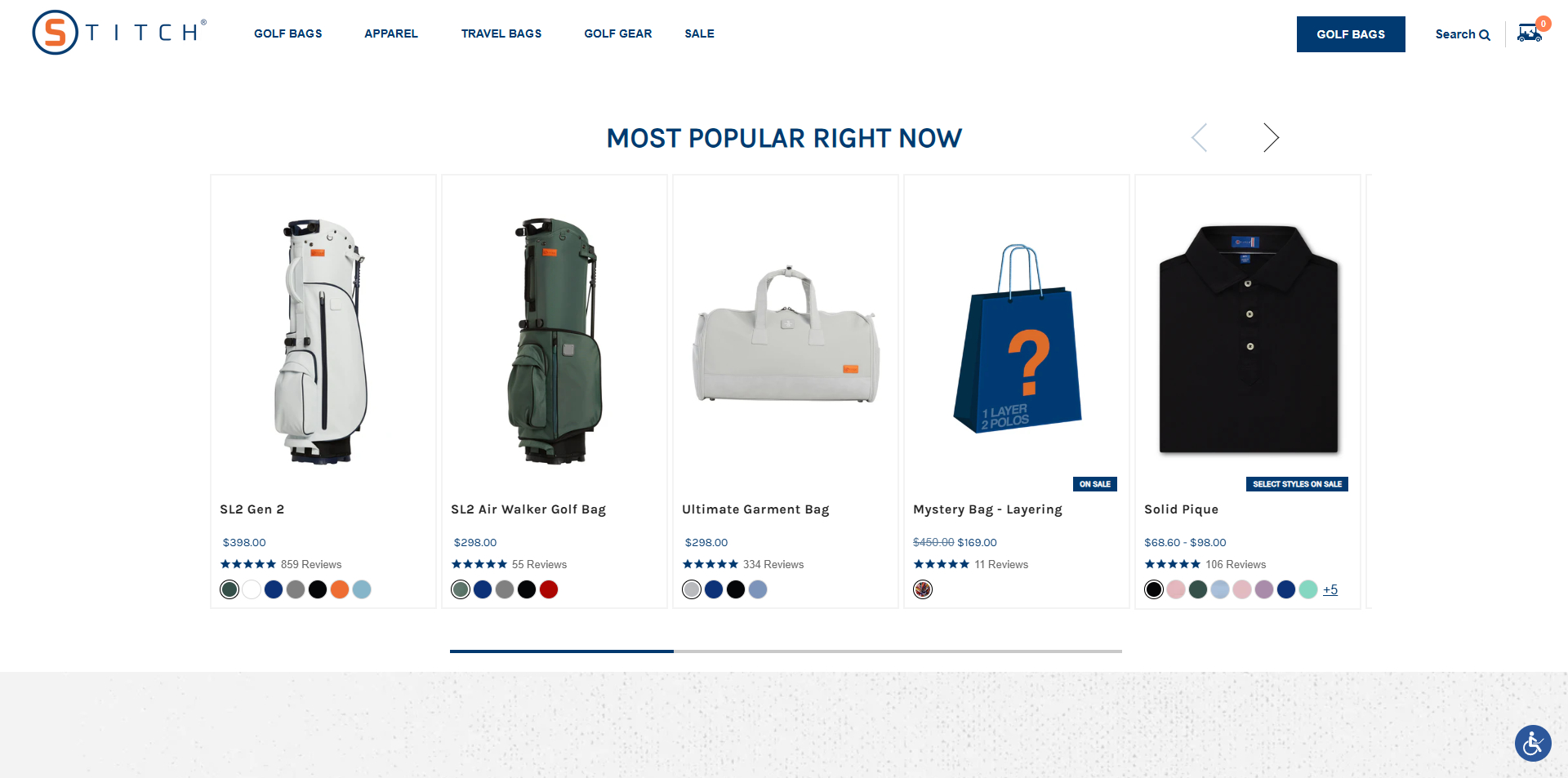Click the carousel progress bar
1568x778 pixels.
tap(786, 651)
